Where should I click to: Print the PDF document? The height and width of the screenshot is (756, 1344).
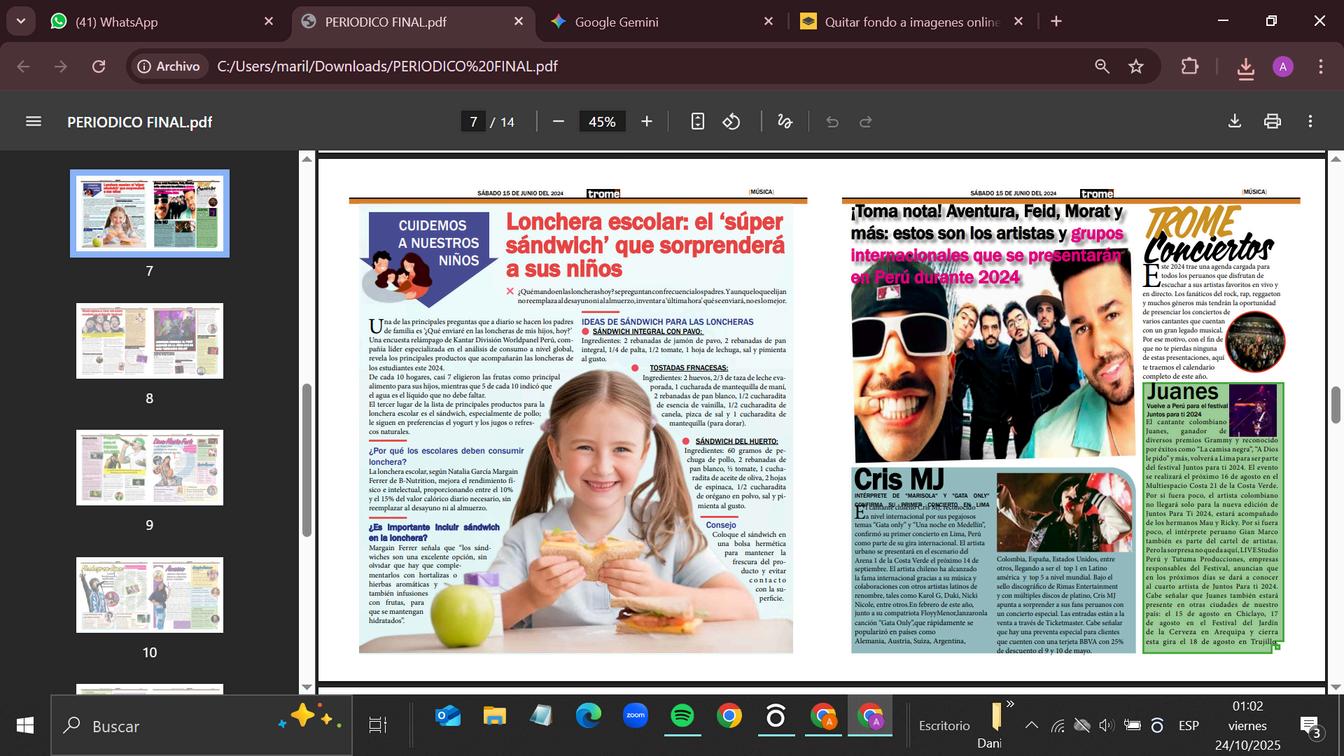(1272, 121)
